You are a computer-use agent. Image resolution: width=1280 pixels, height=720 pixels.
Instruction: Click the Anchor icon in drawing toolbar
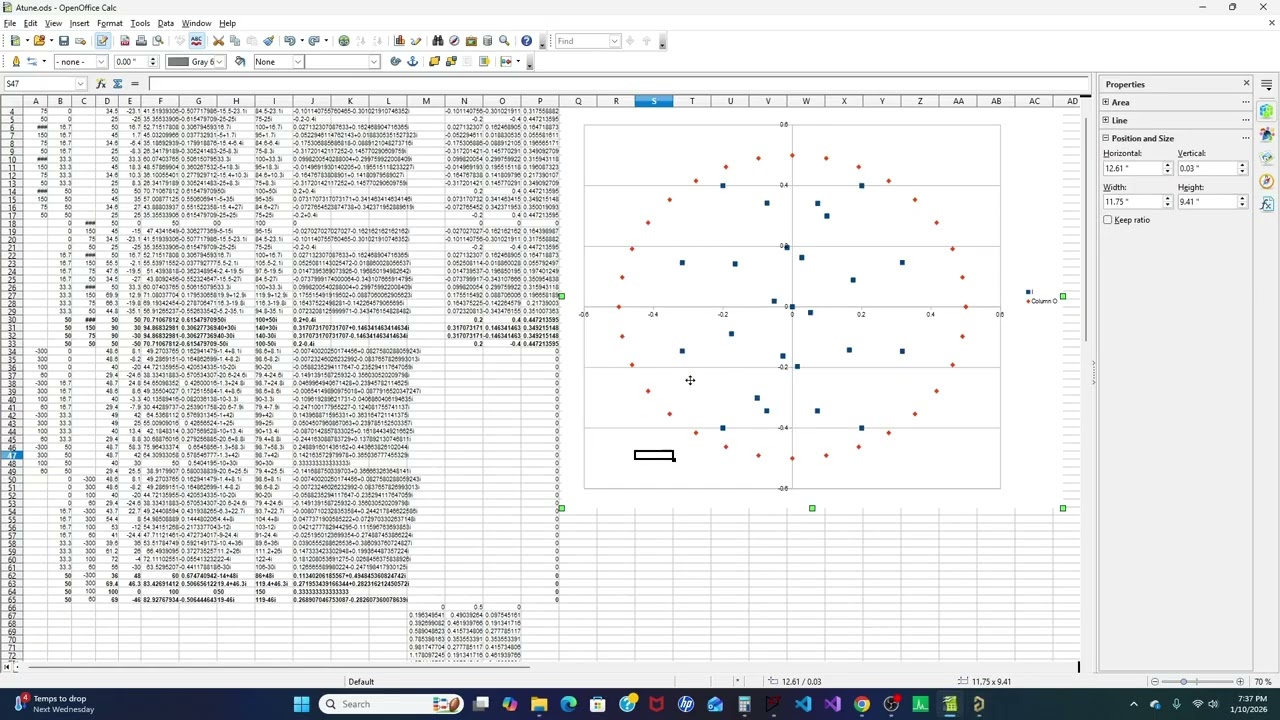412,62
